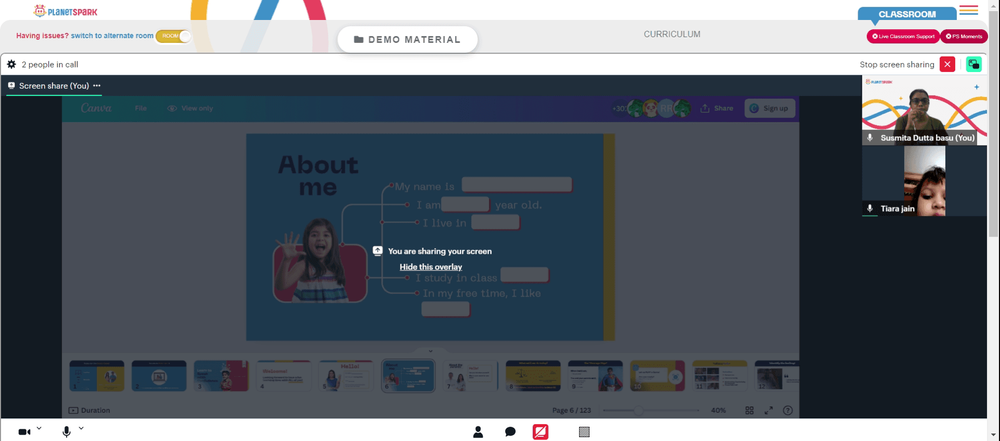Click switch to alternate room link
Screen dimensions: 1000x441
coord(112,36)
